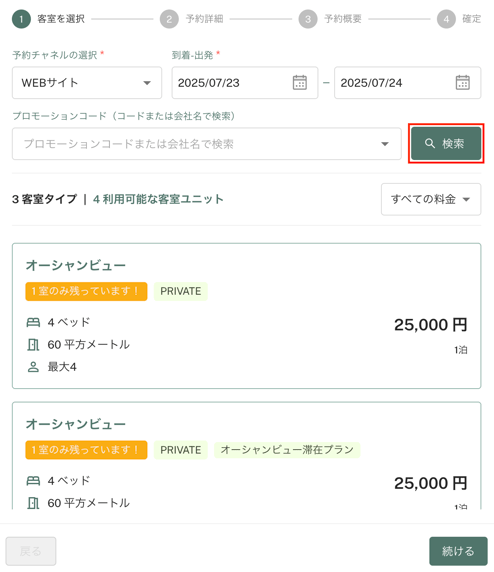Click the 続ける continue button

click(x=458, y=551)
